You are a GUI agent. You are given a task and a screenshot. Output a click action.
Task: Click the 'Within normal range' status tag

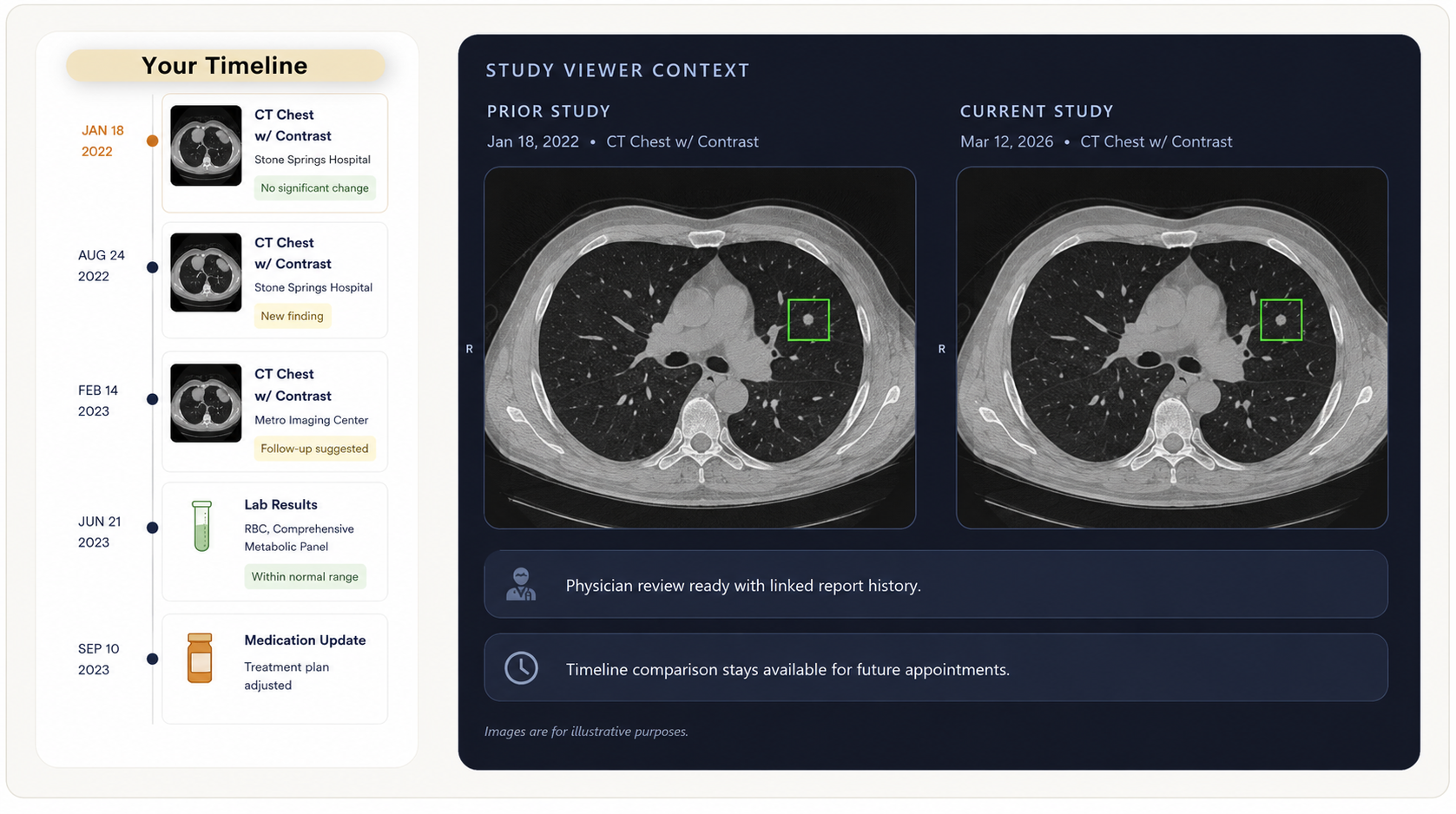[305, 576]
